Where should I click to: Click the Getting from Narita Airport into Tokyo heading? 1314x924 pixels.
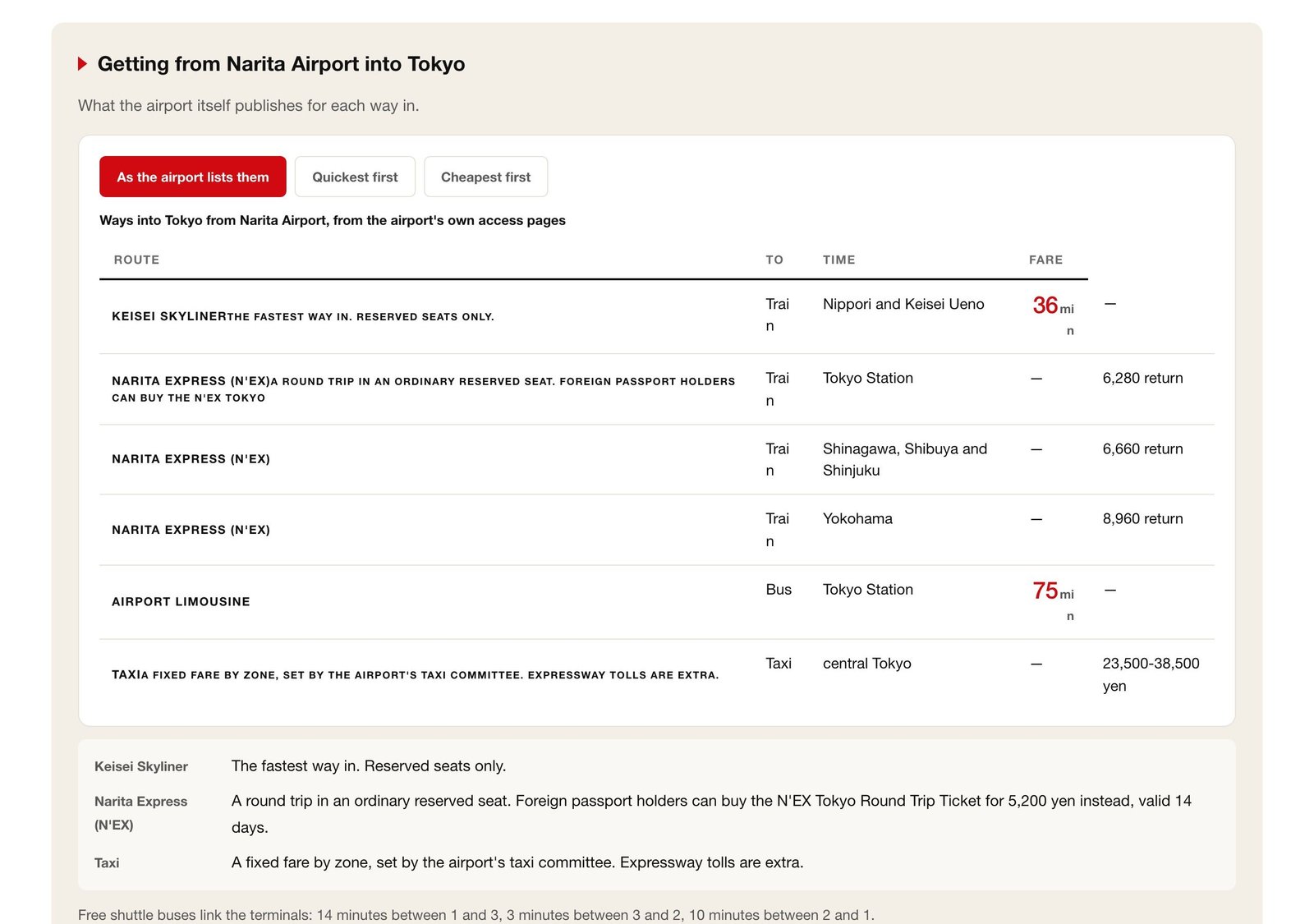click(281, 64)
